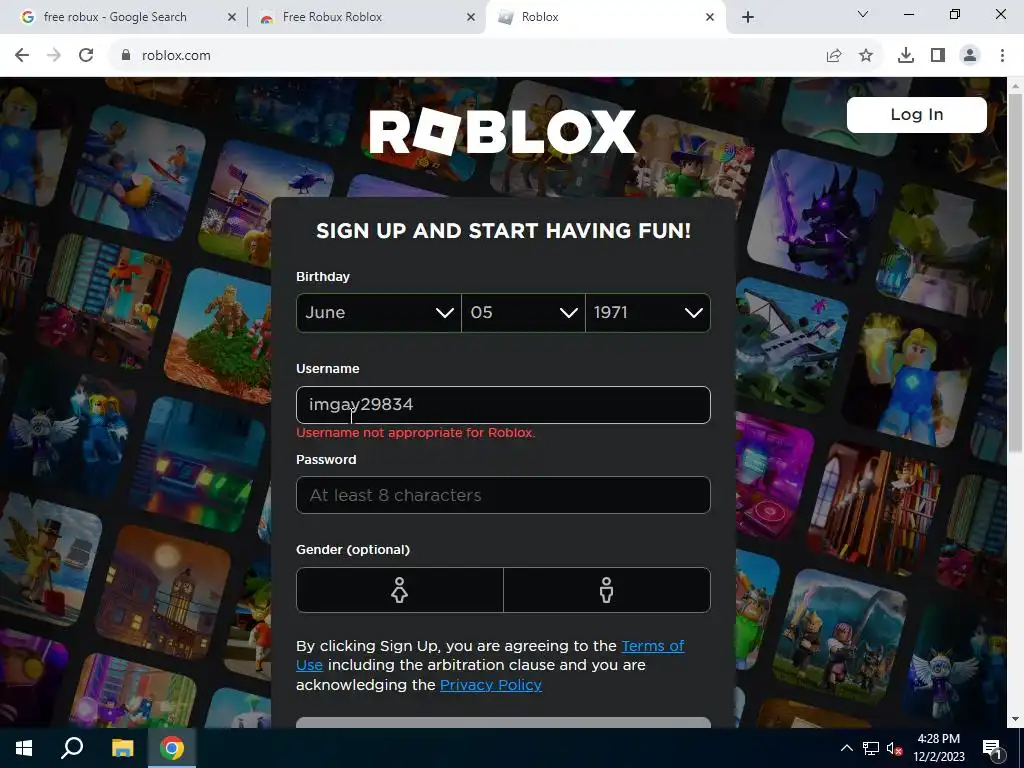The width and height of the screenshot is (1024, 768).
Task: Click the 'Username not appropriate for Roblox.' message
Action: pyautogui.click(x=415, y=433)
